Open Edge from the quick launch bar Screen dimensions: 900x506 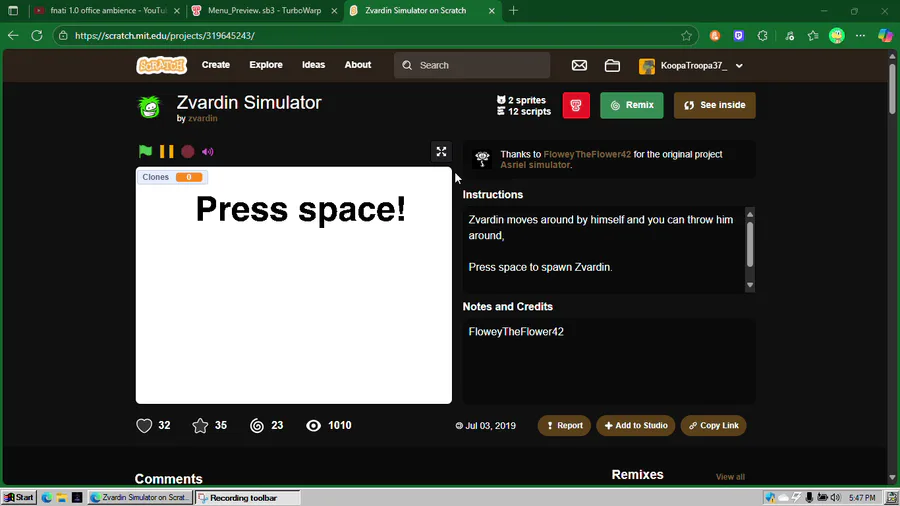point(46,497)
